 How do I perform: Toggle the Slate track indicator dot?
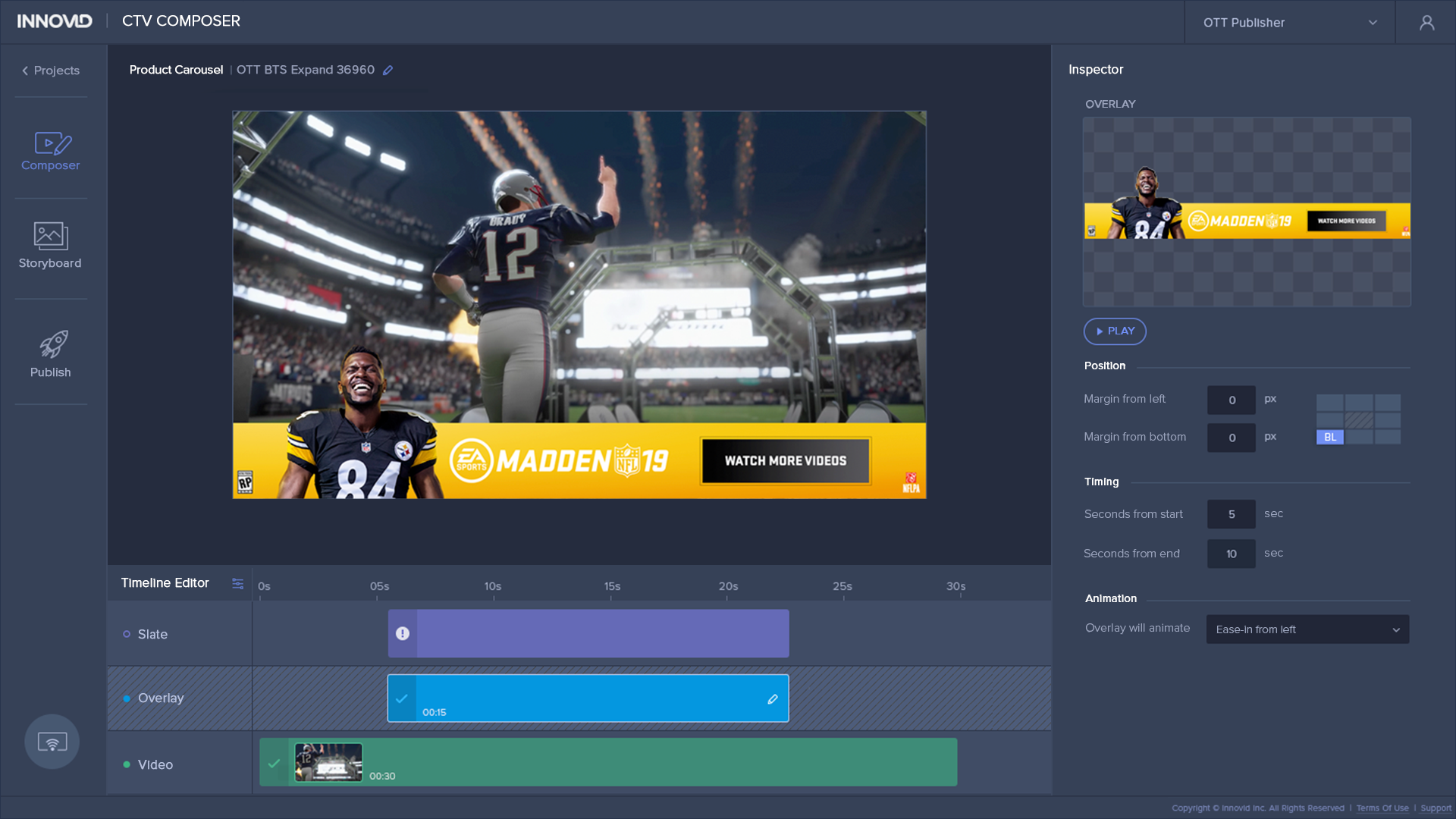pyautogui.click(x=126, y=634)
